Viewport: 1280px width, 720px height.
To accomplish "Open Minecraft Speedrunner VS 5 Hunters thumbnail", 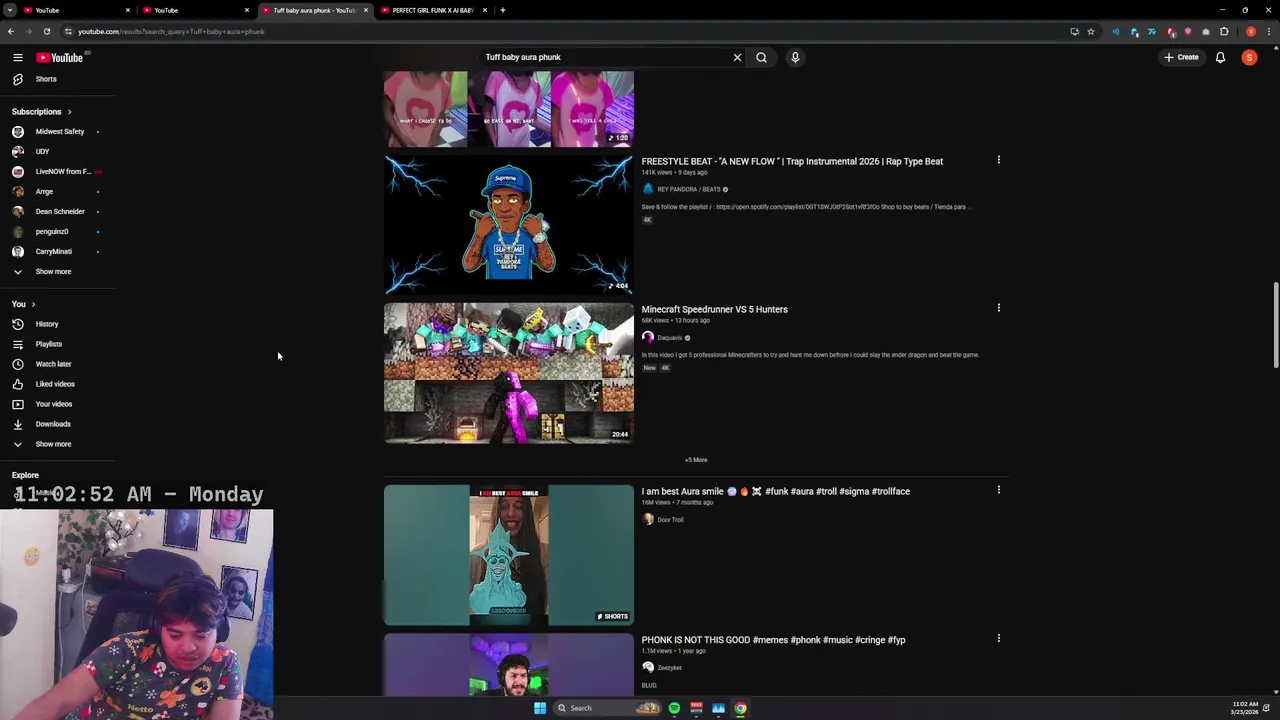I will [x=509, y=372].
